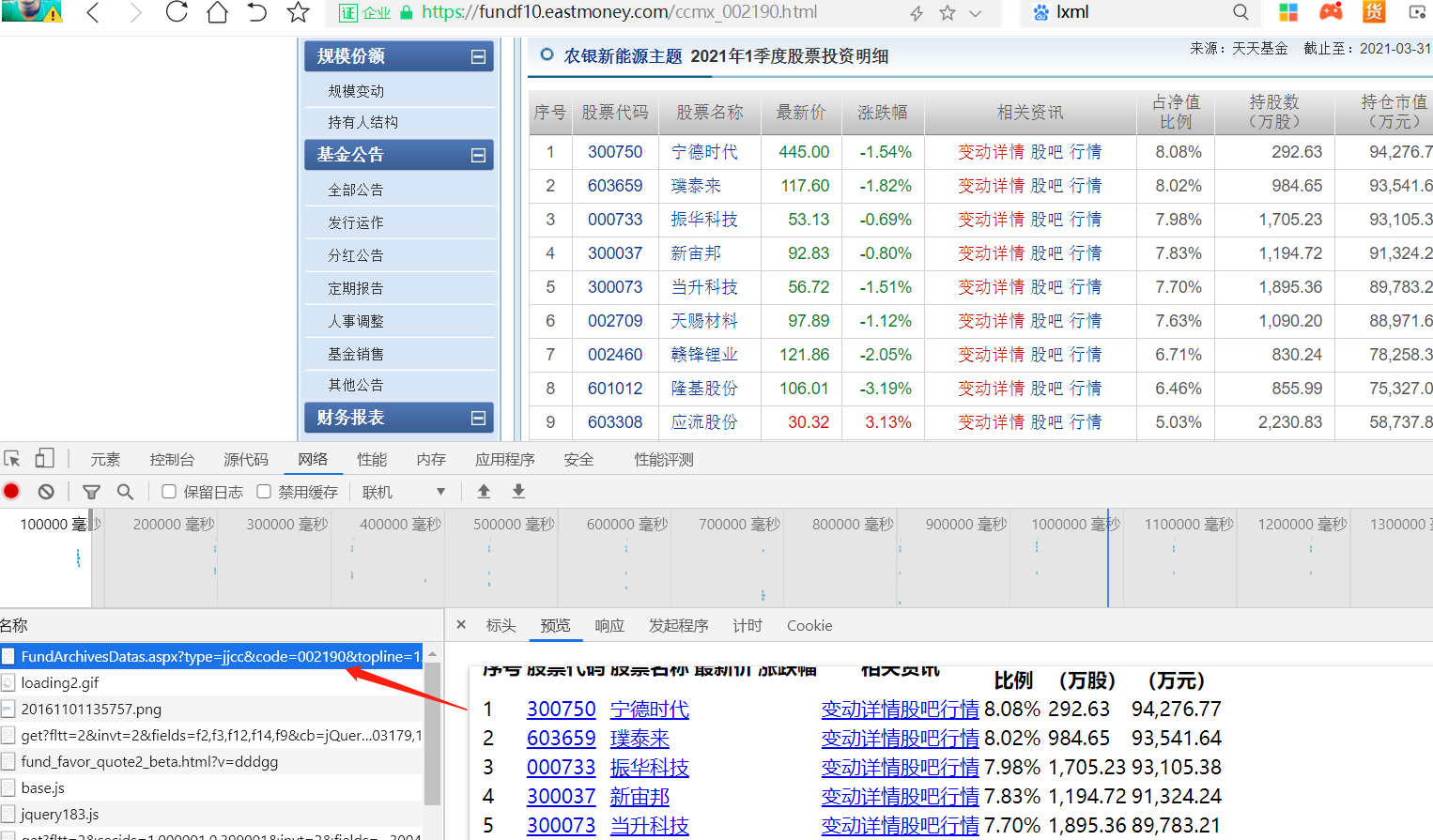The image size is (1433, 840).
Task: Switch to the 源代码 DevTools tab
Action: tap(246, 459)
